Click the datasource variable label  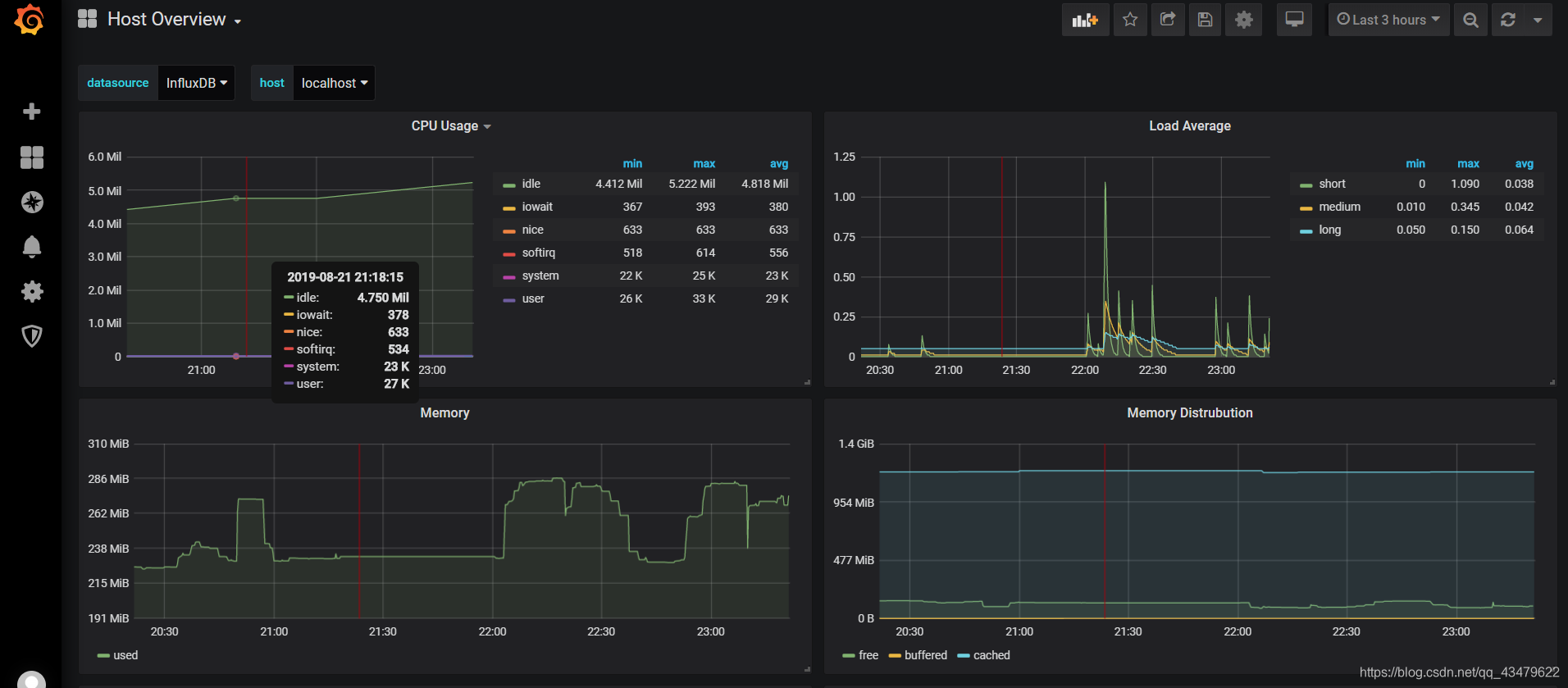pos(118,83)
